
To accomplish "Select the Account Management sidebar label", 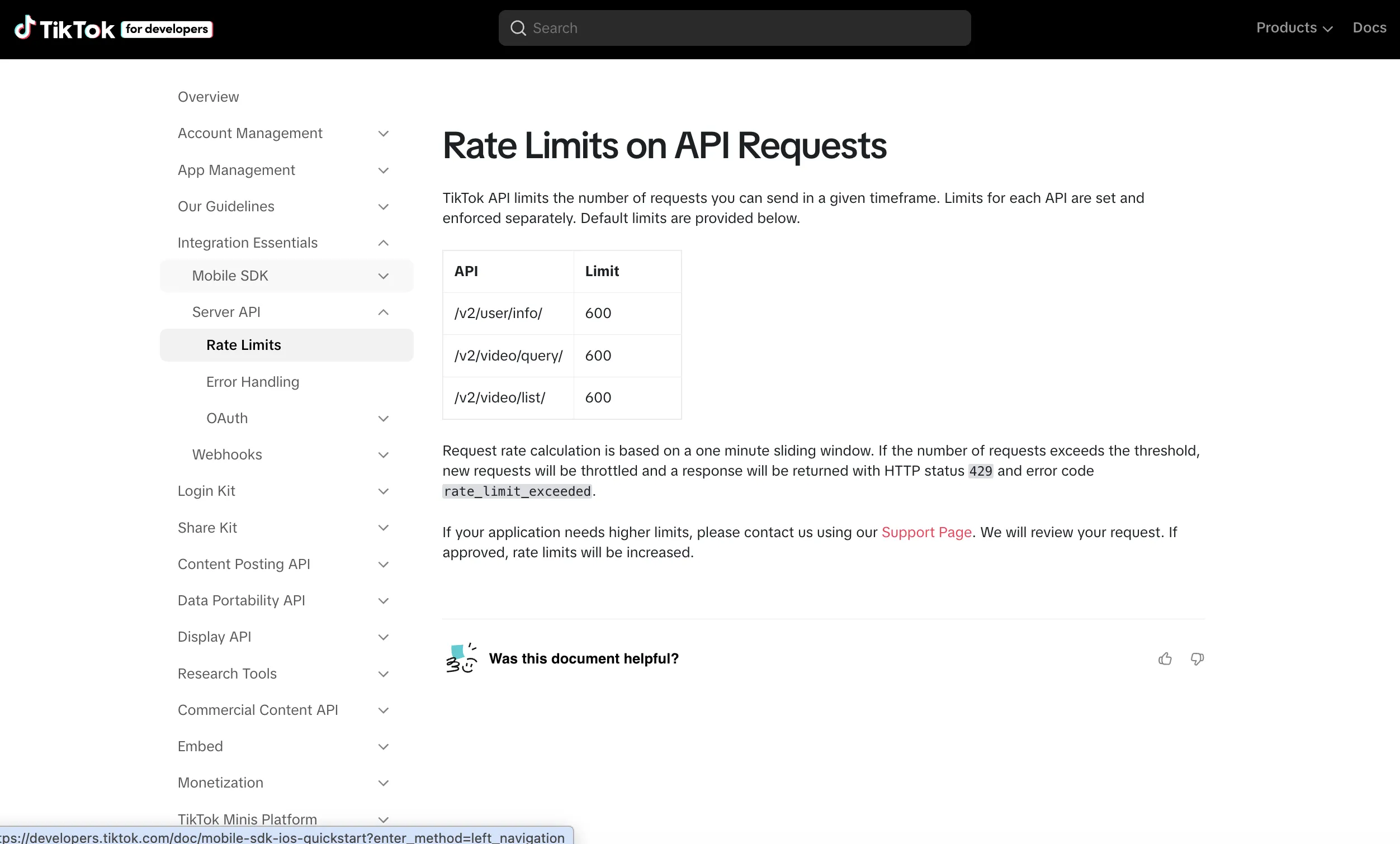I will 250,133.
